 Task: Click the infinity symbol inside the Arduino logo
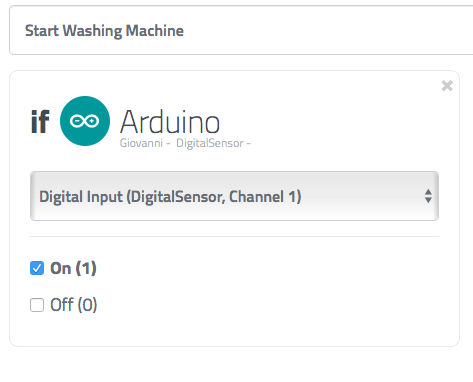85,121
